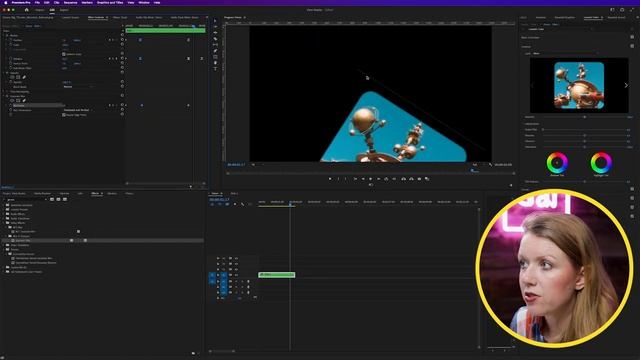Toggle the Creative section checkbox in Lumetri
This screenshot has width=640, height=360.
point(632,46)
